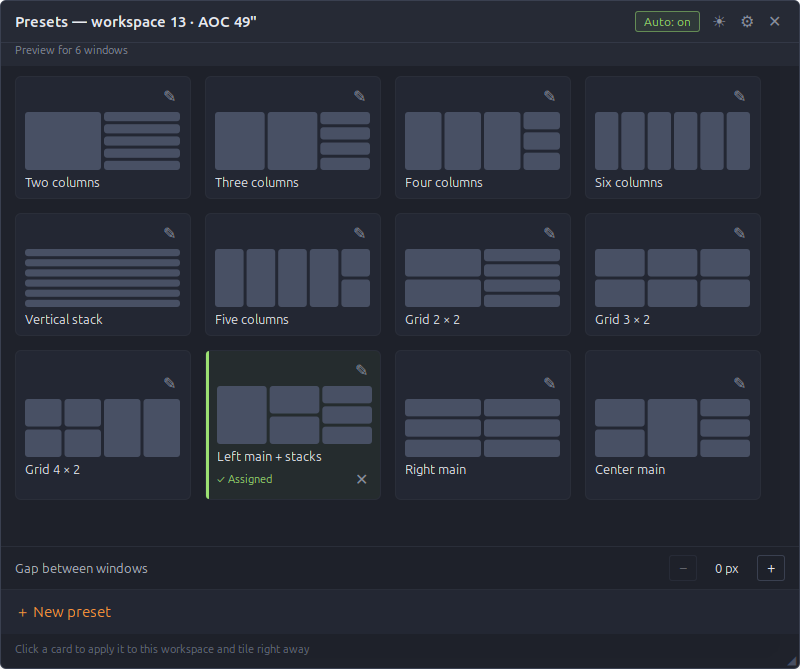Edit the Grid 2 × 2 preset
This screenshot has width=800, height=669.
(x=549, y=233)
